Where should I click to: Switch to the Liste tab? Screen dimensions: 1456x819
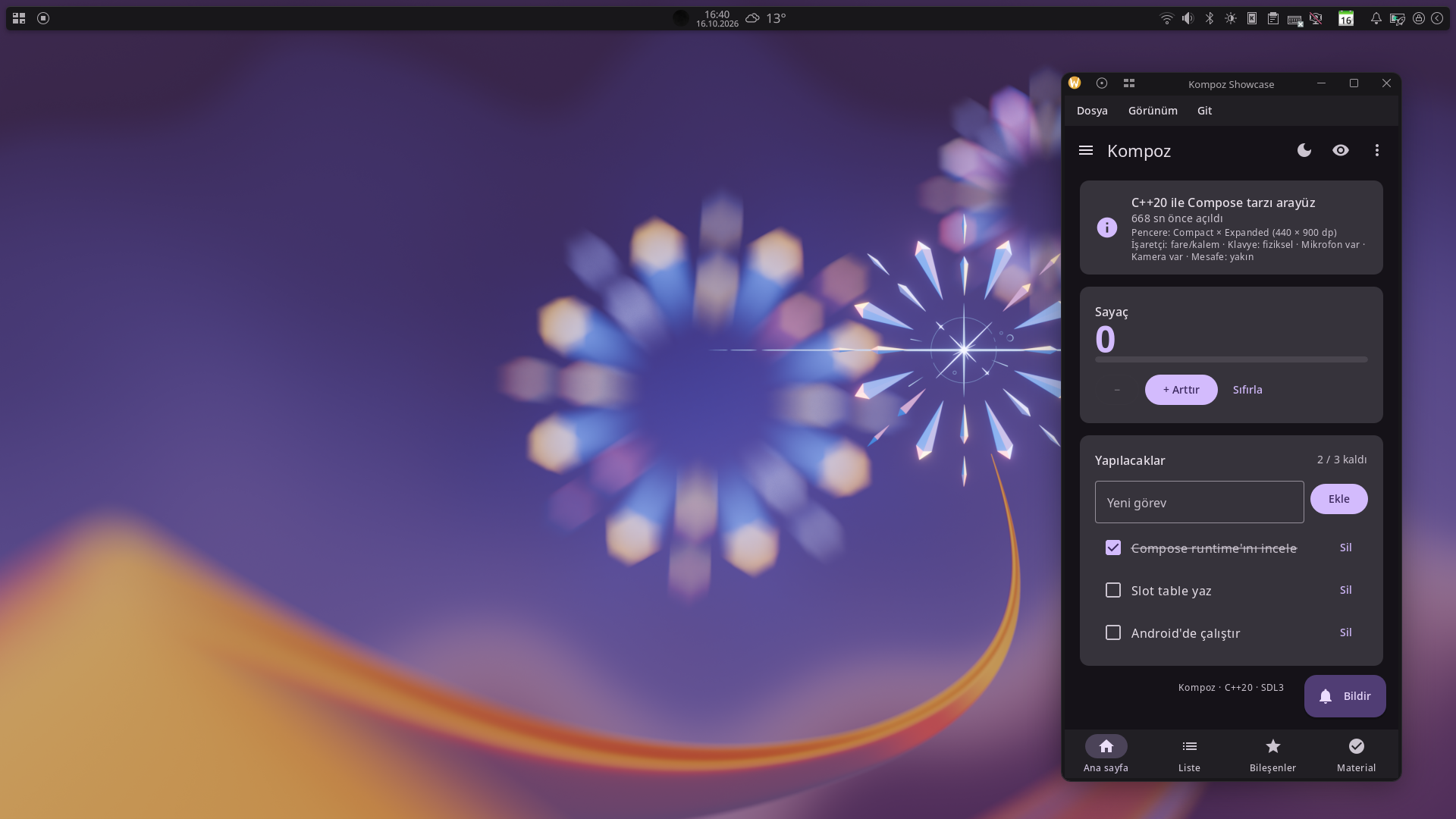point(1190,755)
